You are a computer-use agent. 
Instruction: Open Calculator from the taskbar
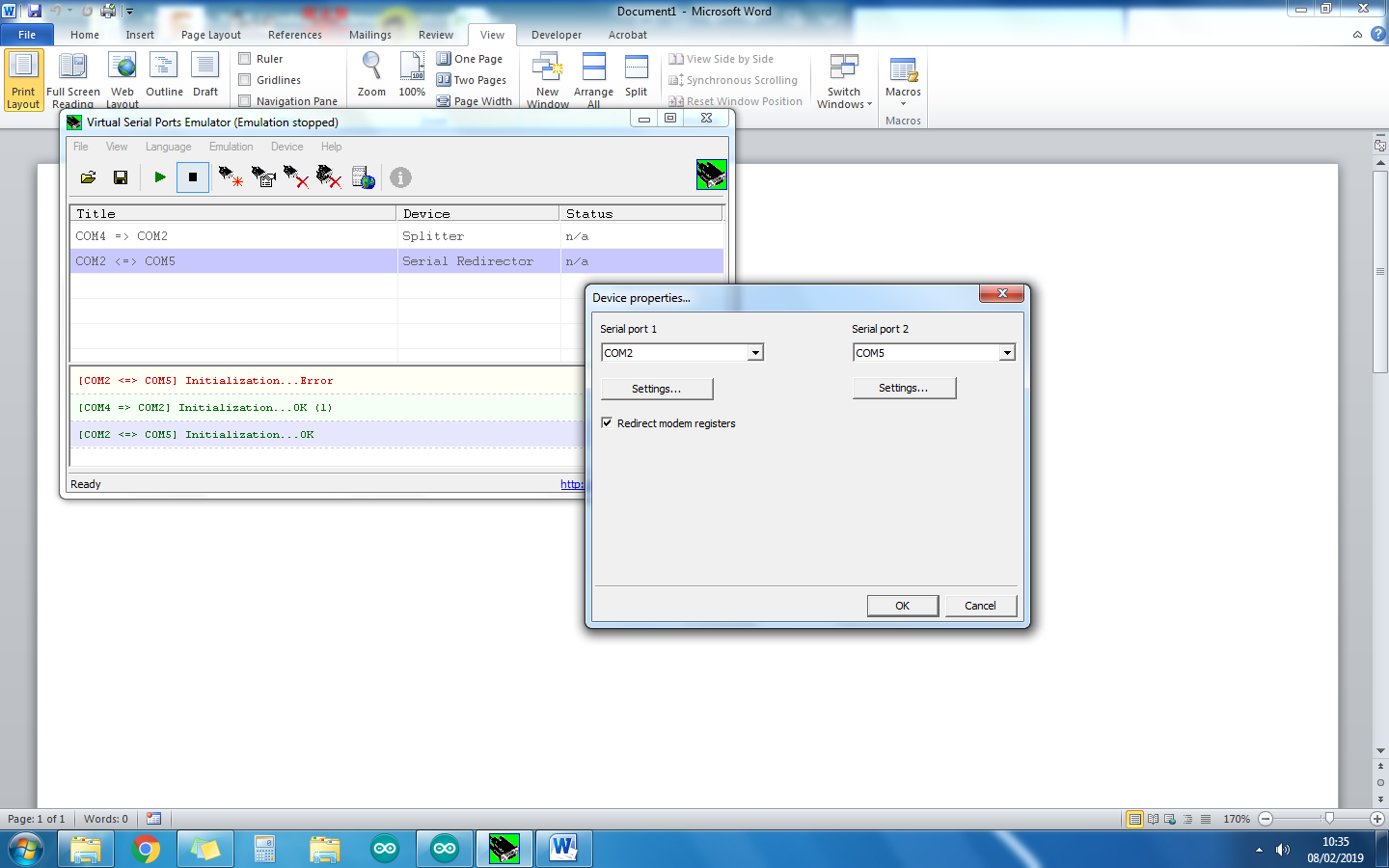[x=265, y=849]
